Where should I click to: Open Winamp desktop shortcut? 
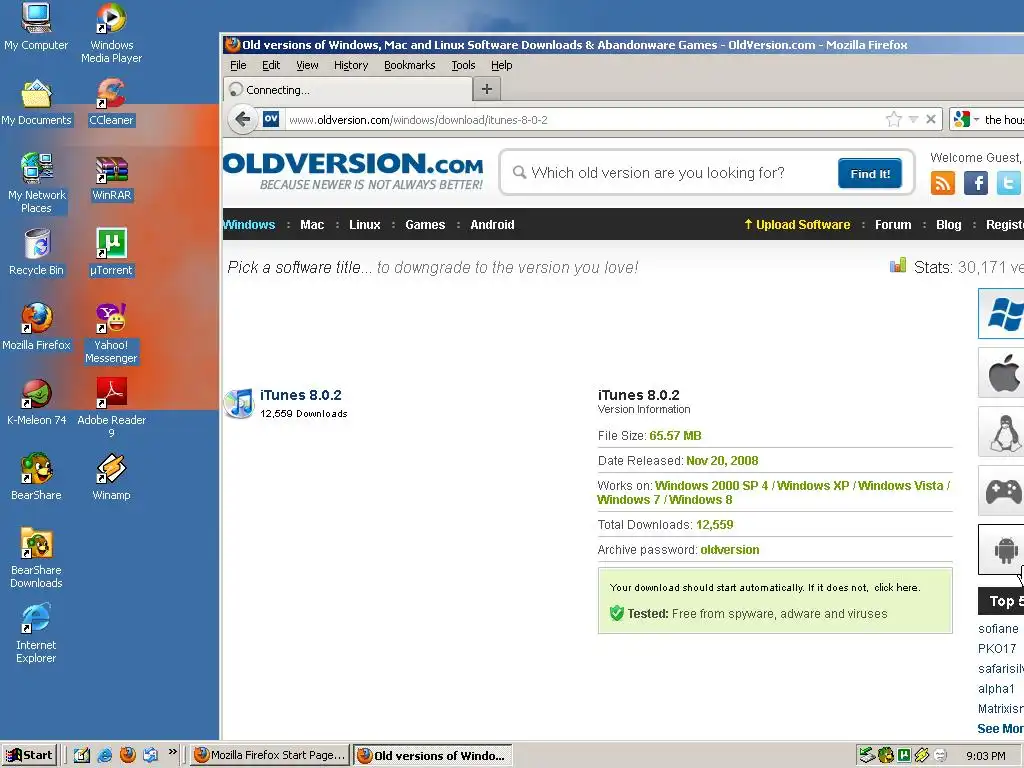click(x=111, y=477)
